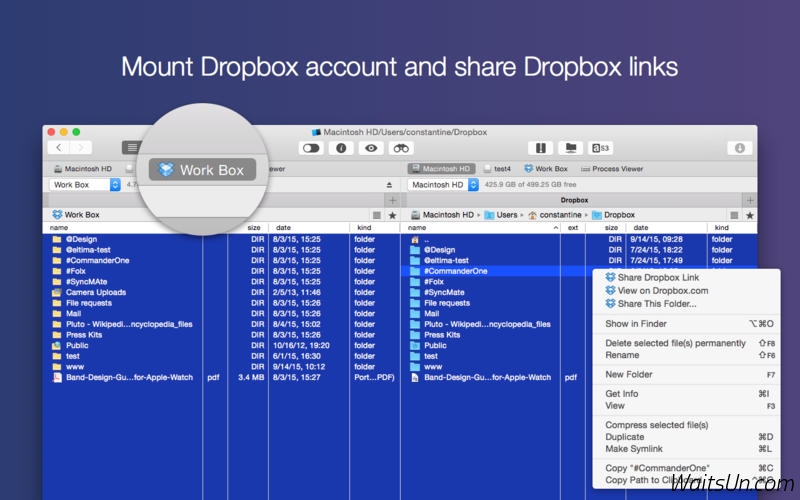Viewport: 800px width, 500px height.
Task: Choose Share Dropbox Link from context menu
Action: click(x=657, y=277)
